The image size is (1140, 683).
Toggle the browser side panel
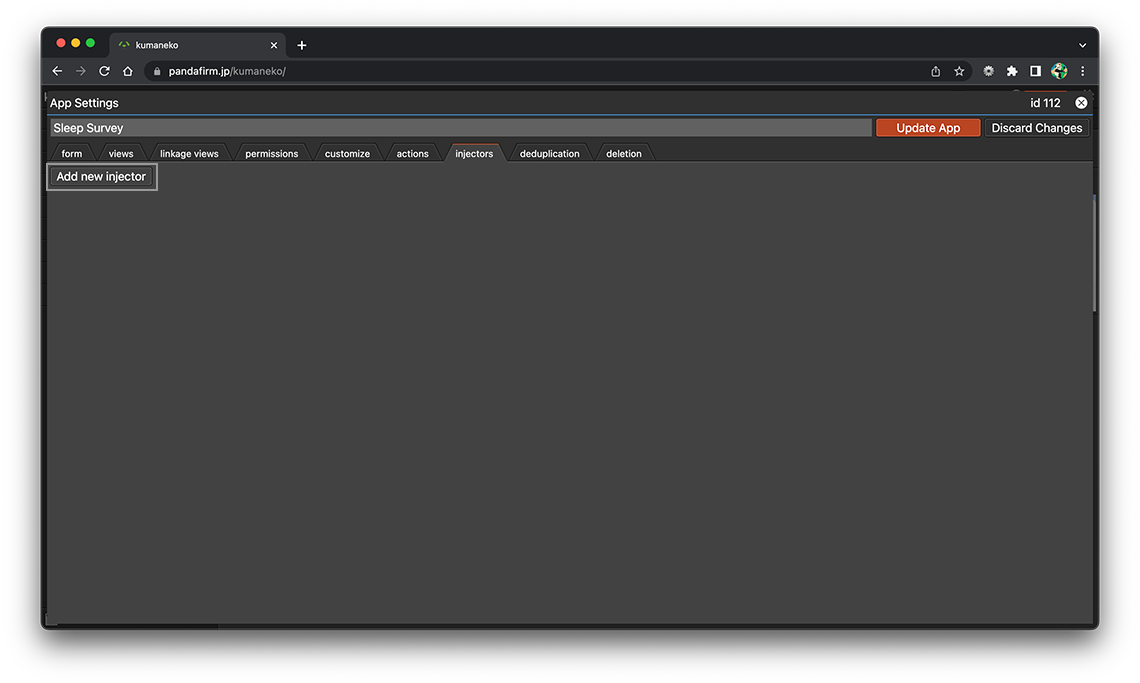point(1035,71)
